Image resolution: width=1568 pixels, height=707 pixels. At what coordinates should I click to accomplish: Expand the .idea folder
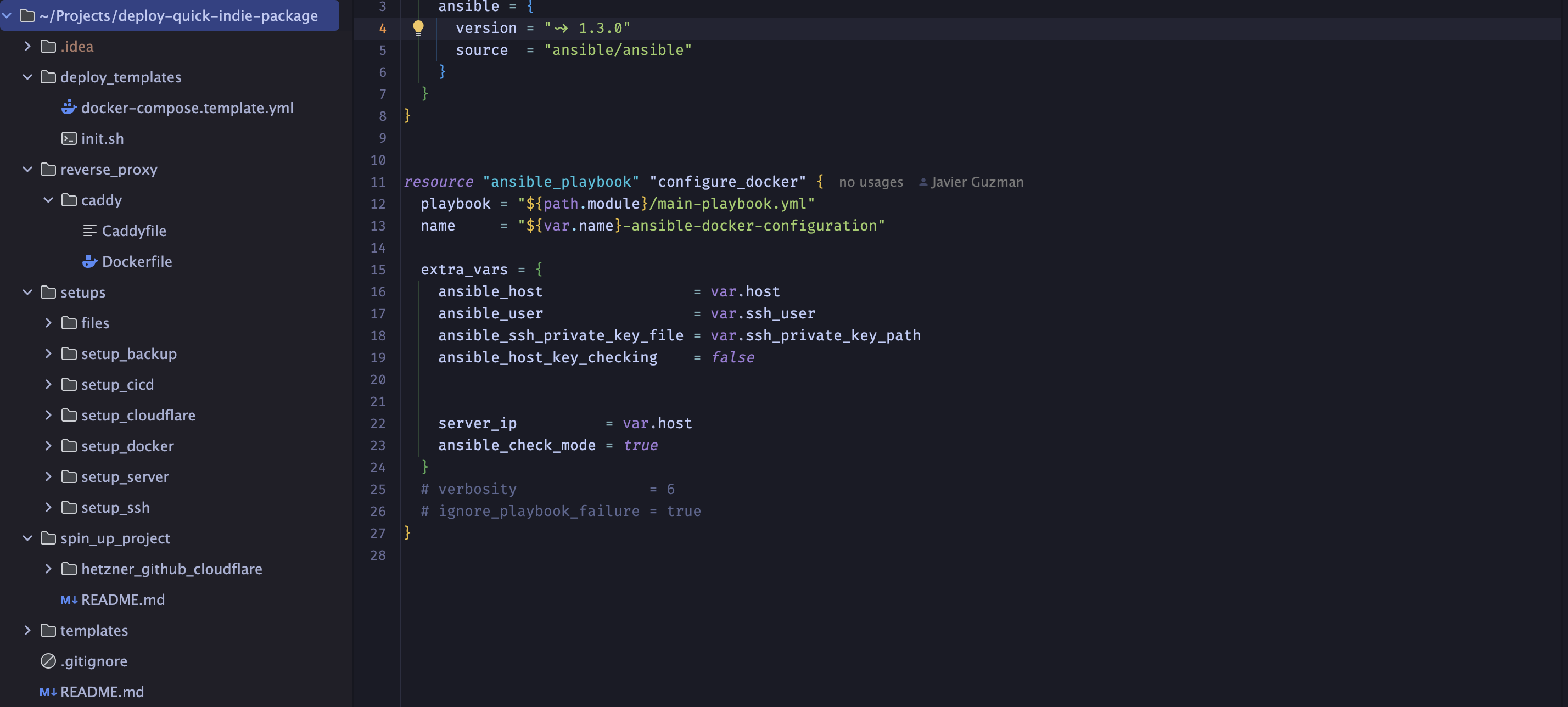(x=27, y=46)
